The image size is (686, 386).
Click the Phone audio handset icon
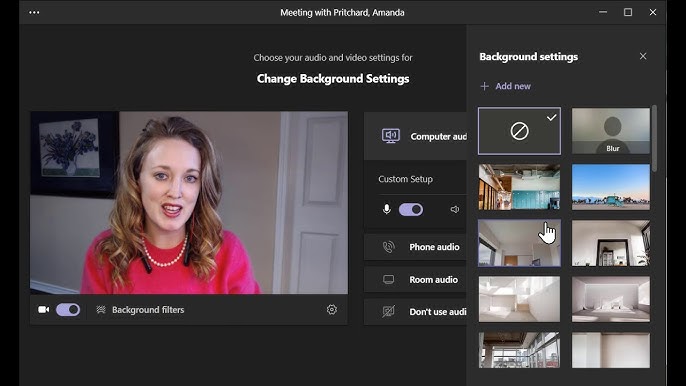click(388, 247)
